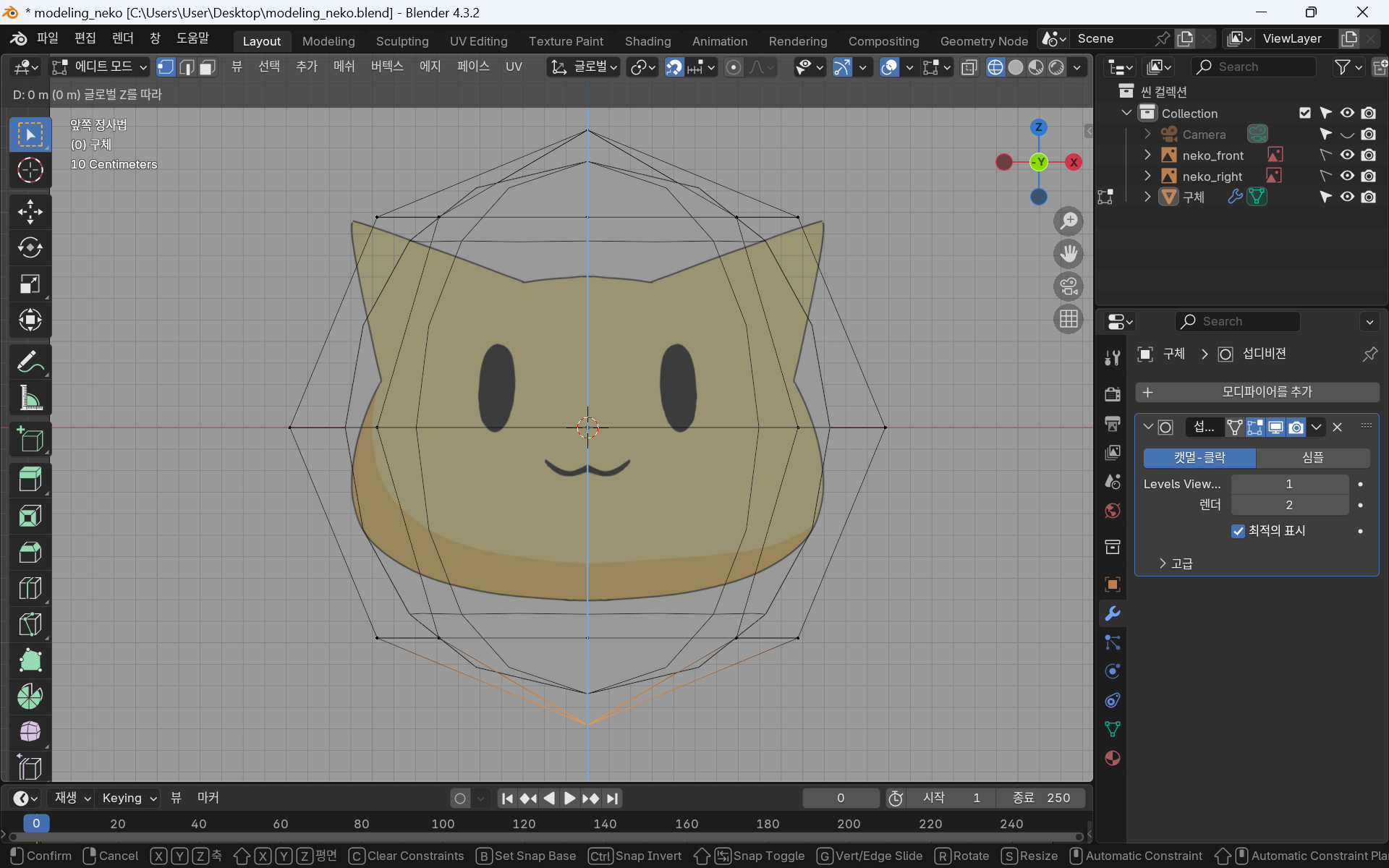Select the Knife tool

(x=30, y=624)
